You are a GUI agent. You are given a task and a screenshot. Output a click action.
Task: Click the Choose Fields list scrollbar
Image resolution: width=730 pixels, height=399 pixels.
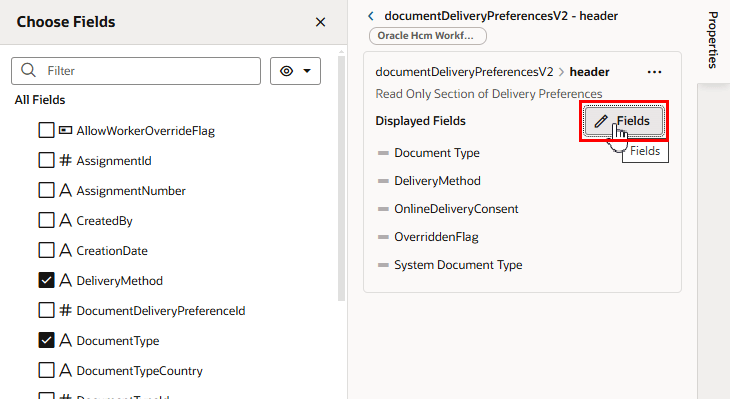click(x=341, y=179)
